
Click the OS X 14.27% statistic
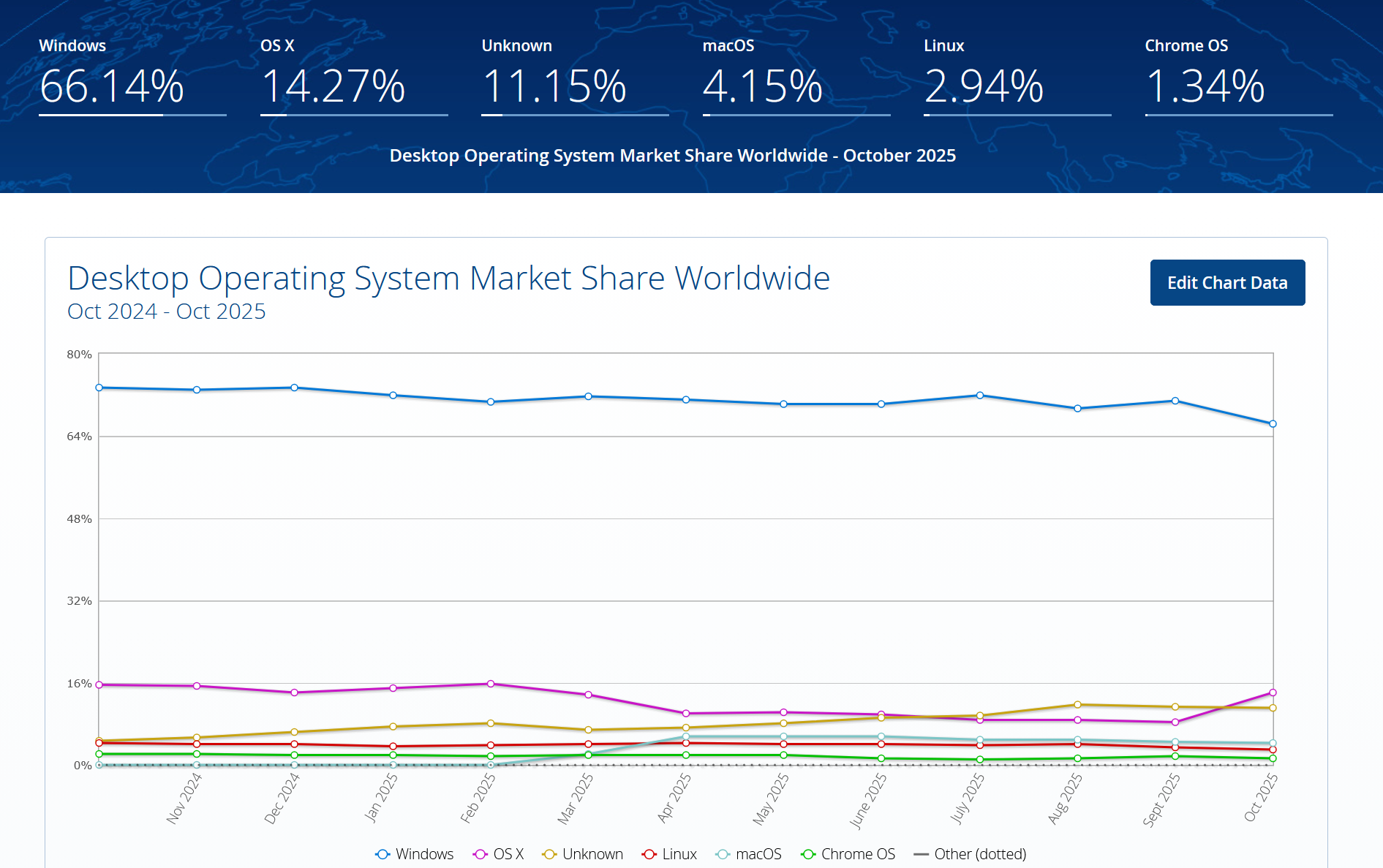coord(333,86)
